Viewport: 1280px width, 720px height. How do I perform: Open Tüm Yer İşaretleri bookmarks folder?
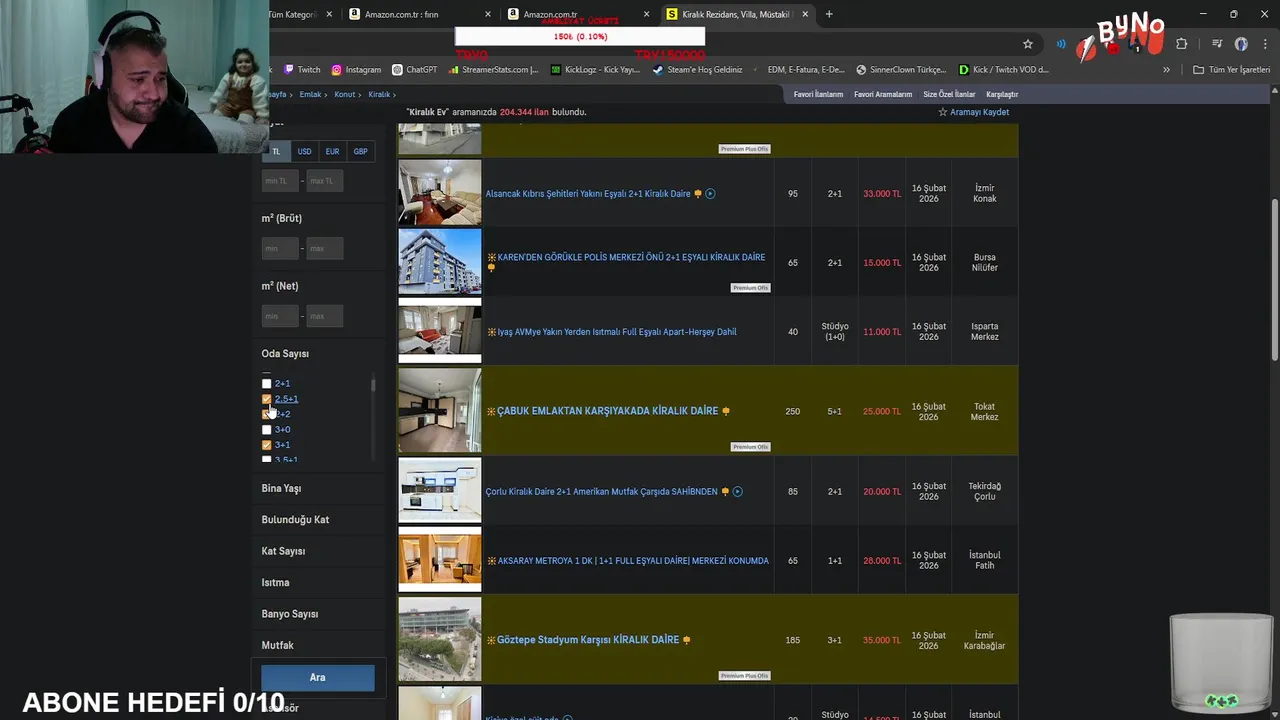[x=1232, y=70]
